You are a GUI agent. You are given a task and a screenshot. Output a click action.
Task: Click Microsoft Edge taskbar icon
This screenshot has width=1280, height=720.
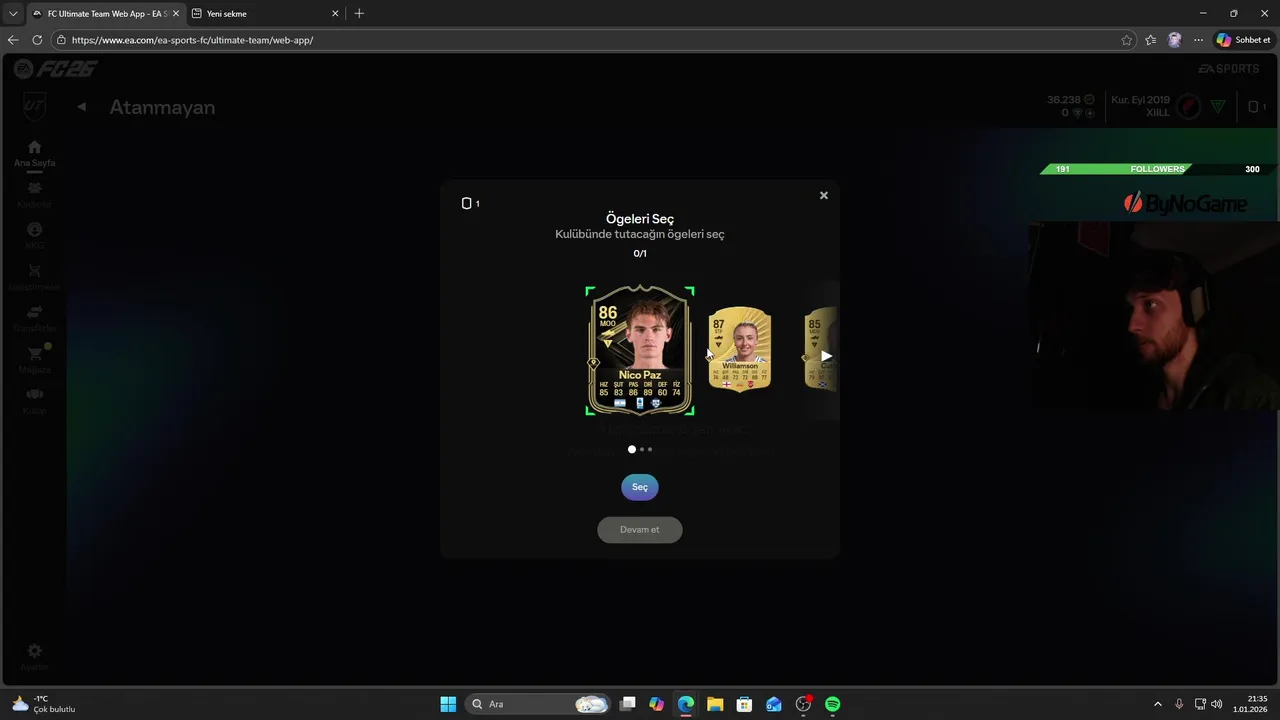(x=685, y=704)
